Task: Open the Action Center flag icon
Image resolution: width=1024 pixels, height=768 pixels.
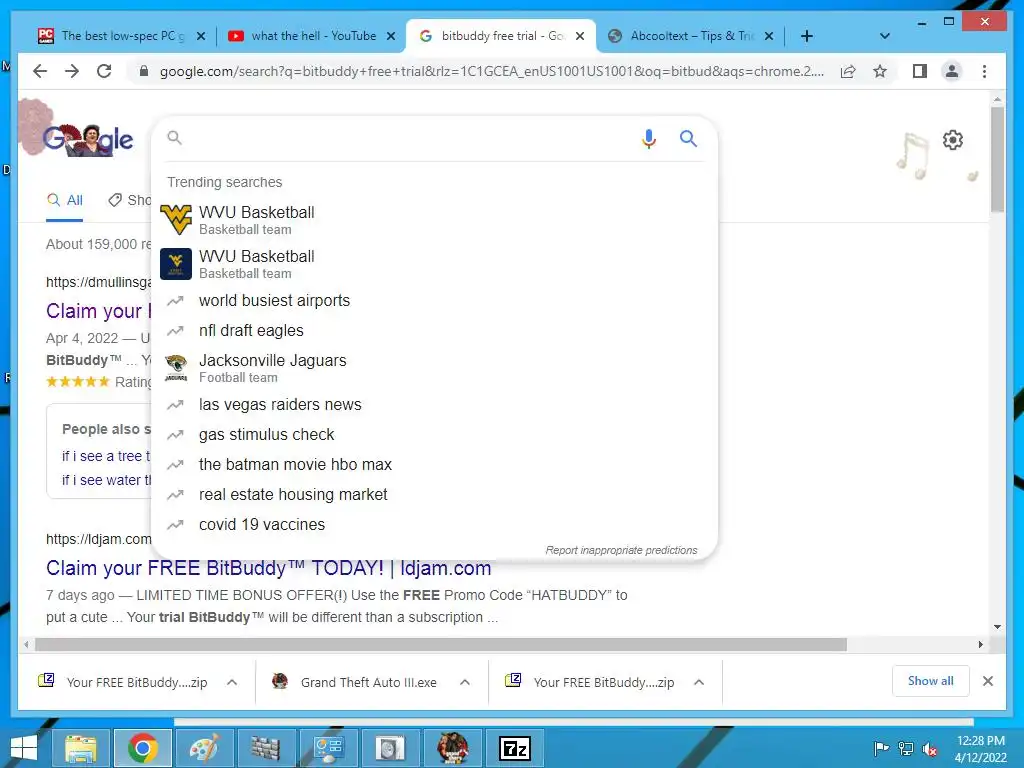Action: [881, 749]
